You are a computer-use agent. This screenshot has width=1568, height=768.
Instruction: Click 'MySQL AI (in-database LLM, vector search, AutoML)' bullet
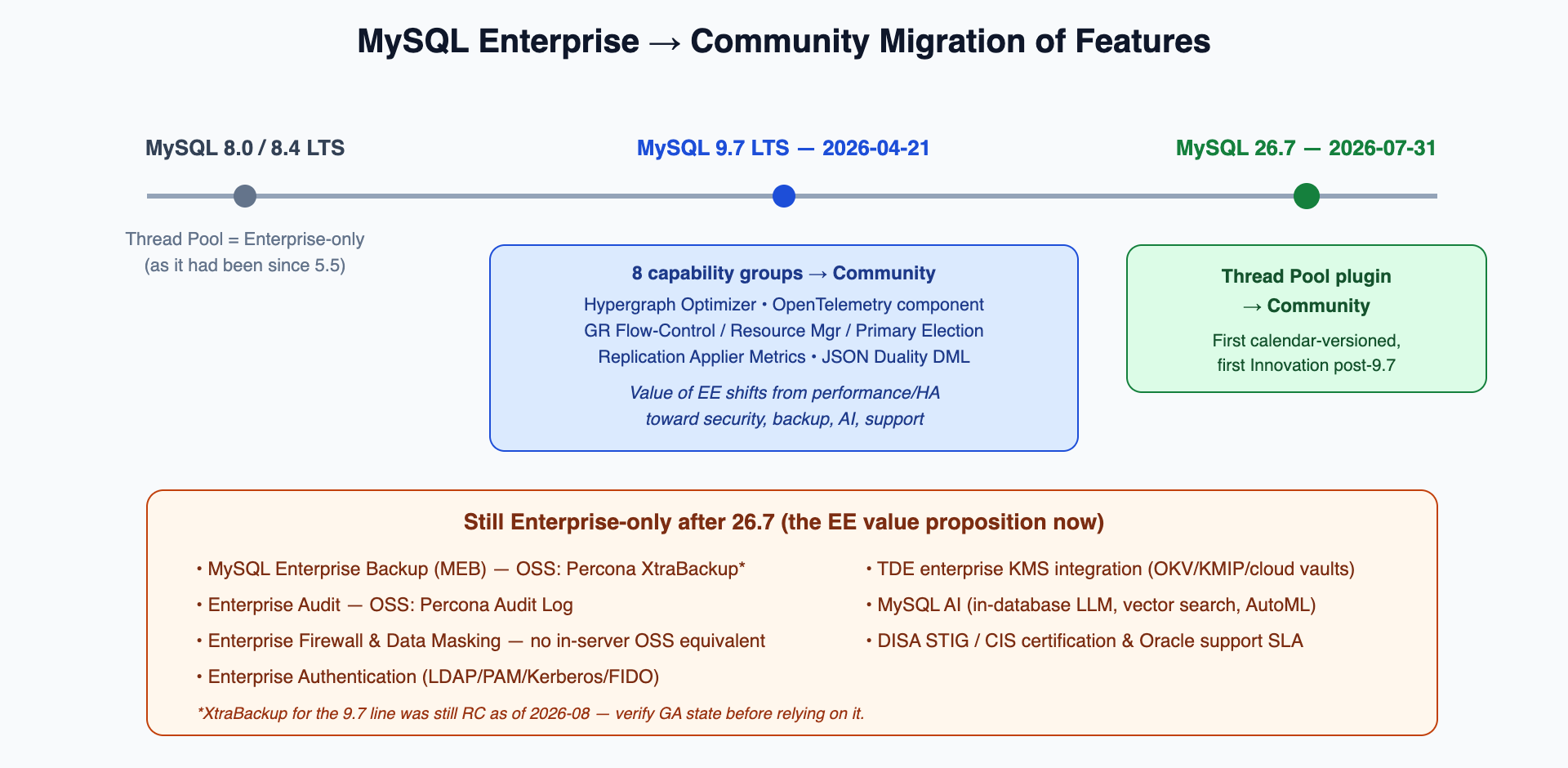[1091, 605]
